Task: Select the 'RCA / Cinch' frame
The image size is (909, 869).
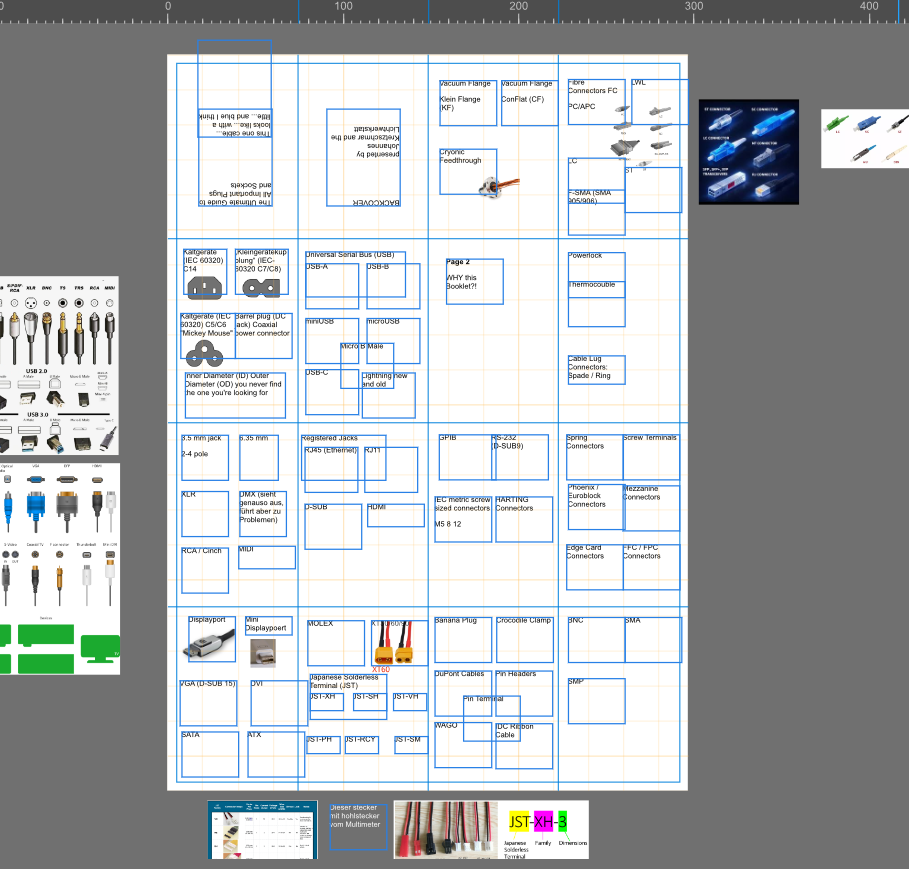Action: pyautogui.click(x=205, y=570)
